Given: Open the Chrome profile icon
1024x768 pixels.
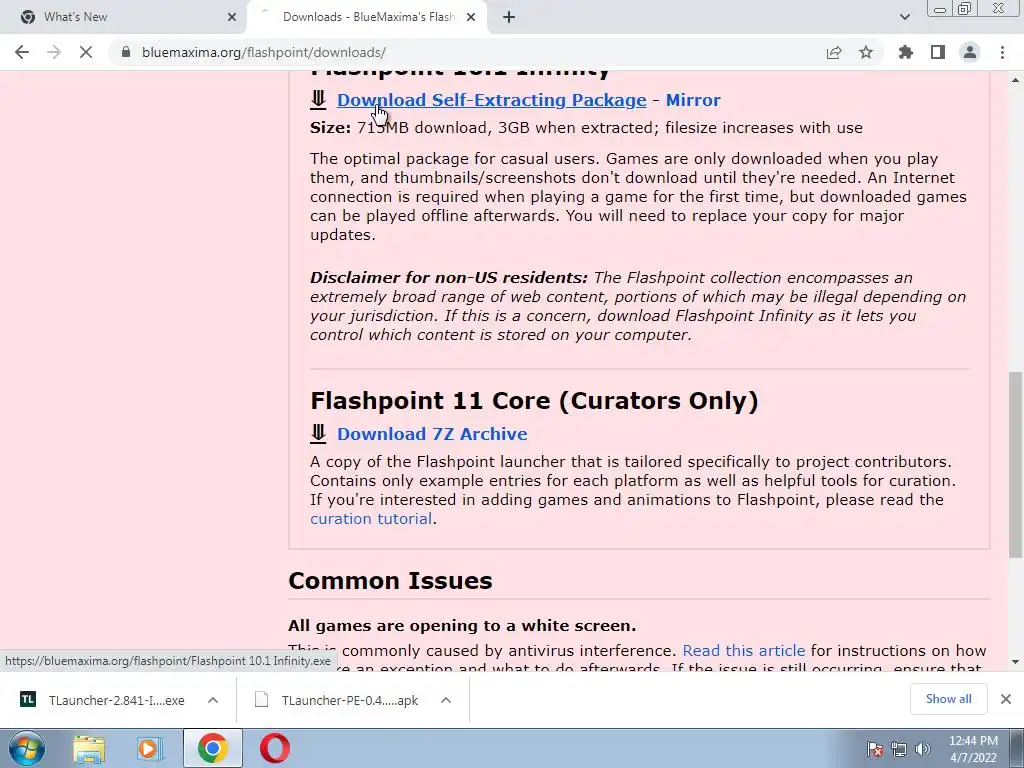Looking at the screenshot, I should point(970,52).
